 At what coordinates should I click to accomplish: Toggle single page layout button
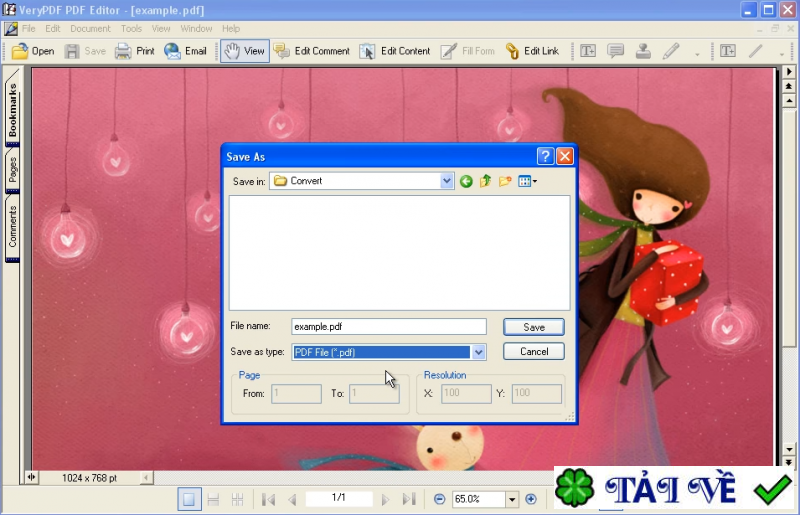pyautogui.click(x=188, y=499)
